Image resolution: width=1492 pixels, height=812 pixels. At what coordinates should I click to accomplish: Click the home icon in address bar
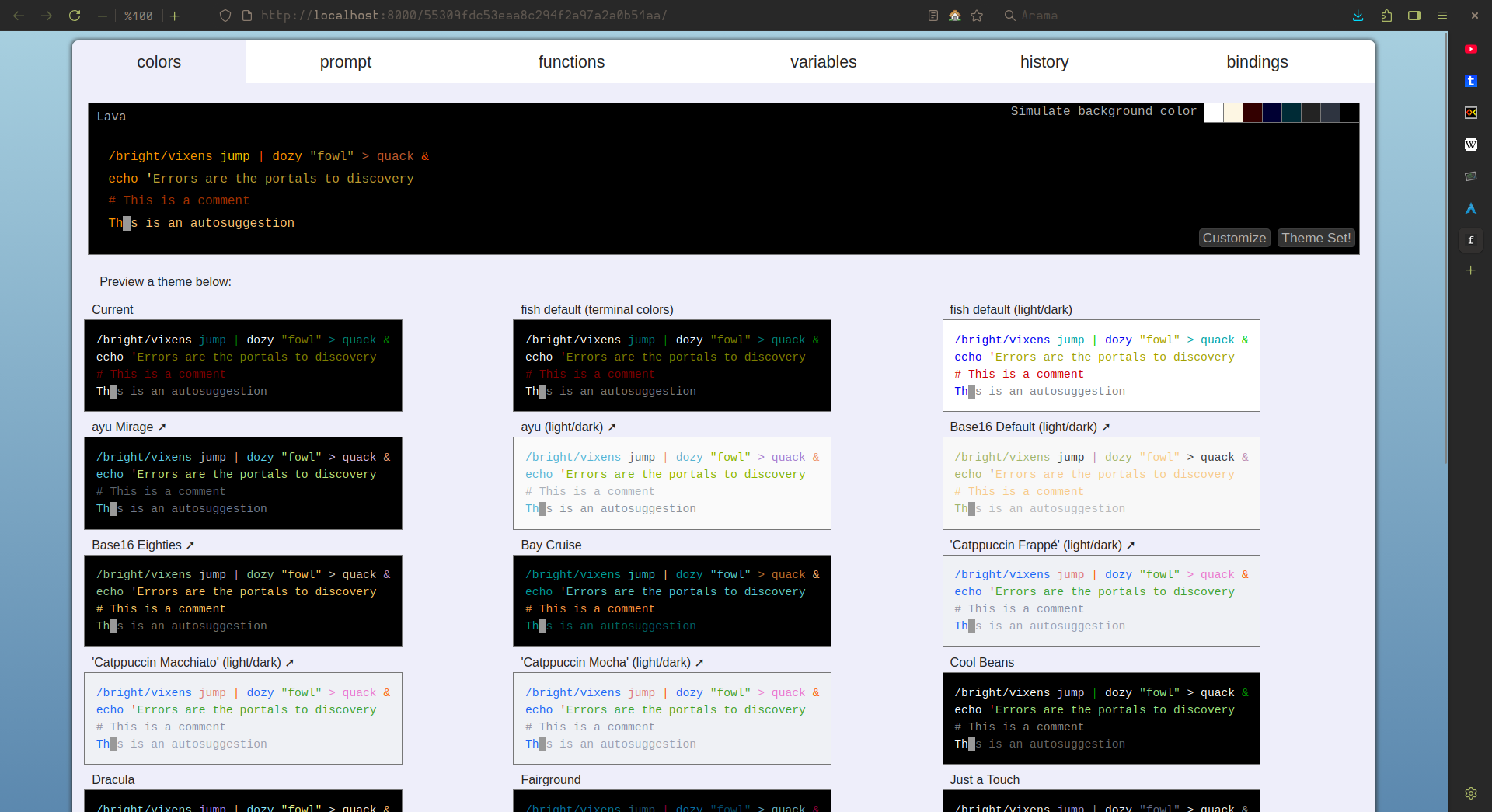click(955, 16)
